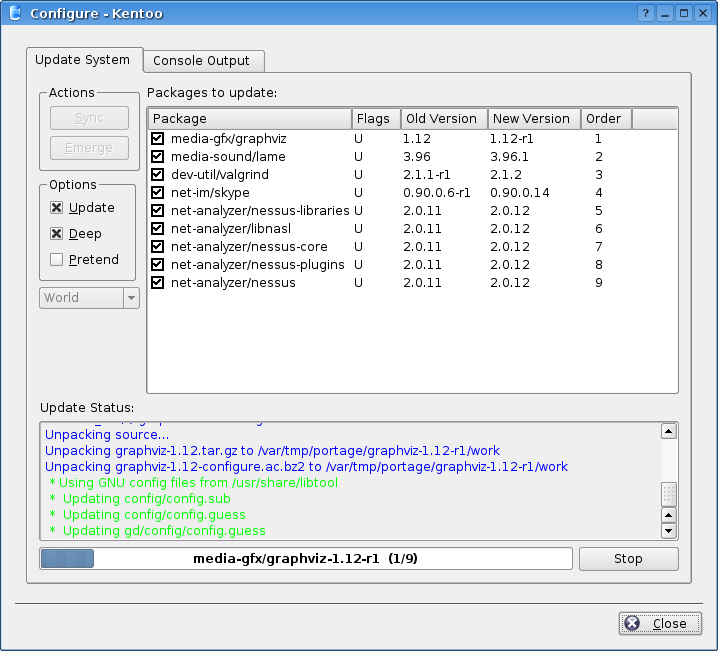Select the media-sound/lame package name
Viewport: 718px width, 651px height.
pos(228,157)
